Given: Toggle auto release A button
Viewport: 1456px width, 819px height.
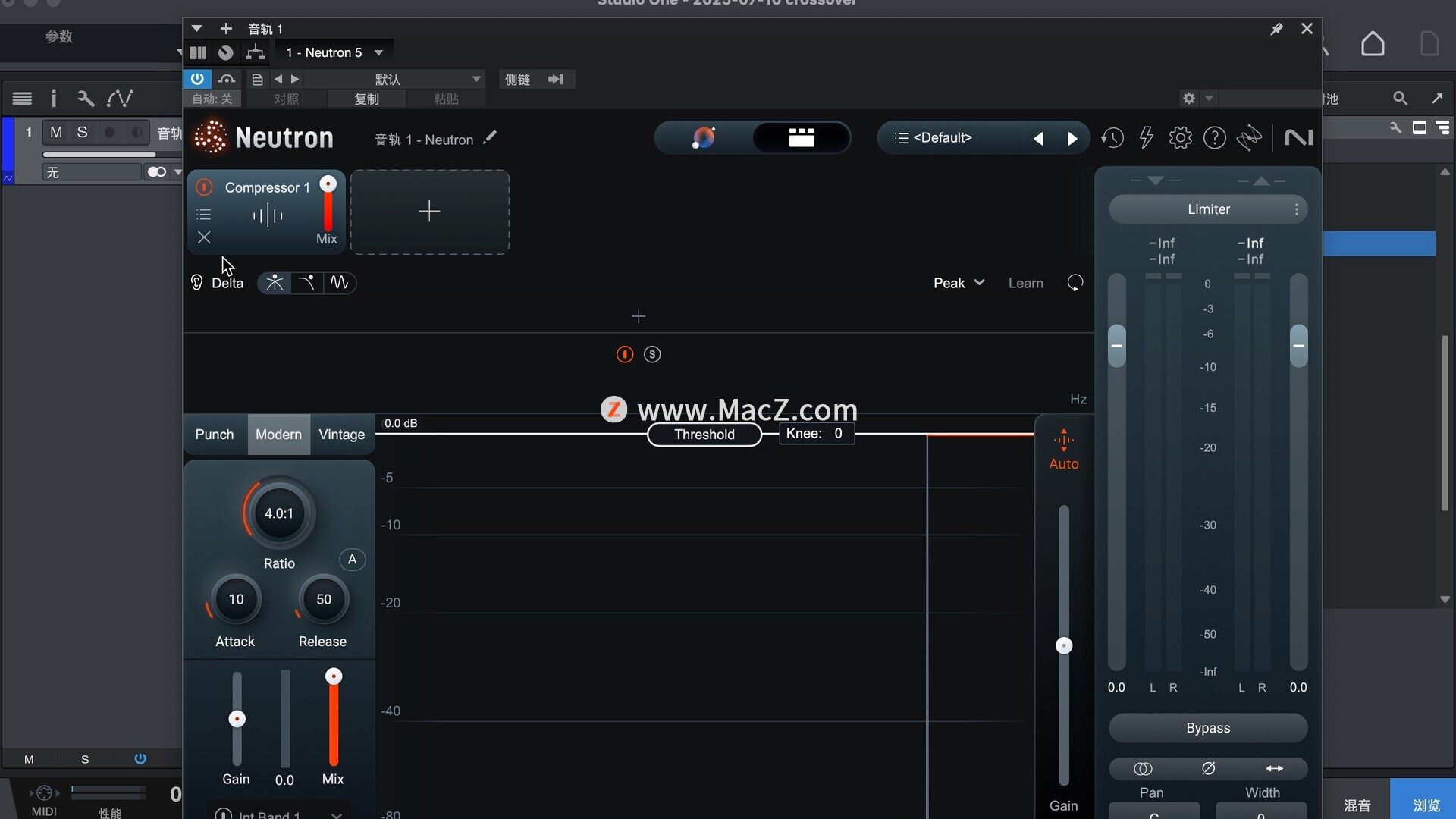Looking at the screenshot, I should [x=352, y=560].
